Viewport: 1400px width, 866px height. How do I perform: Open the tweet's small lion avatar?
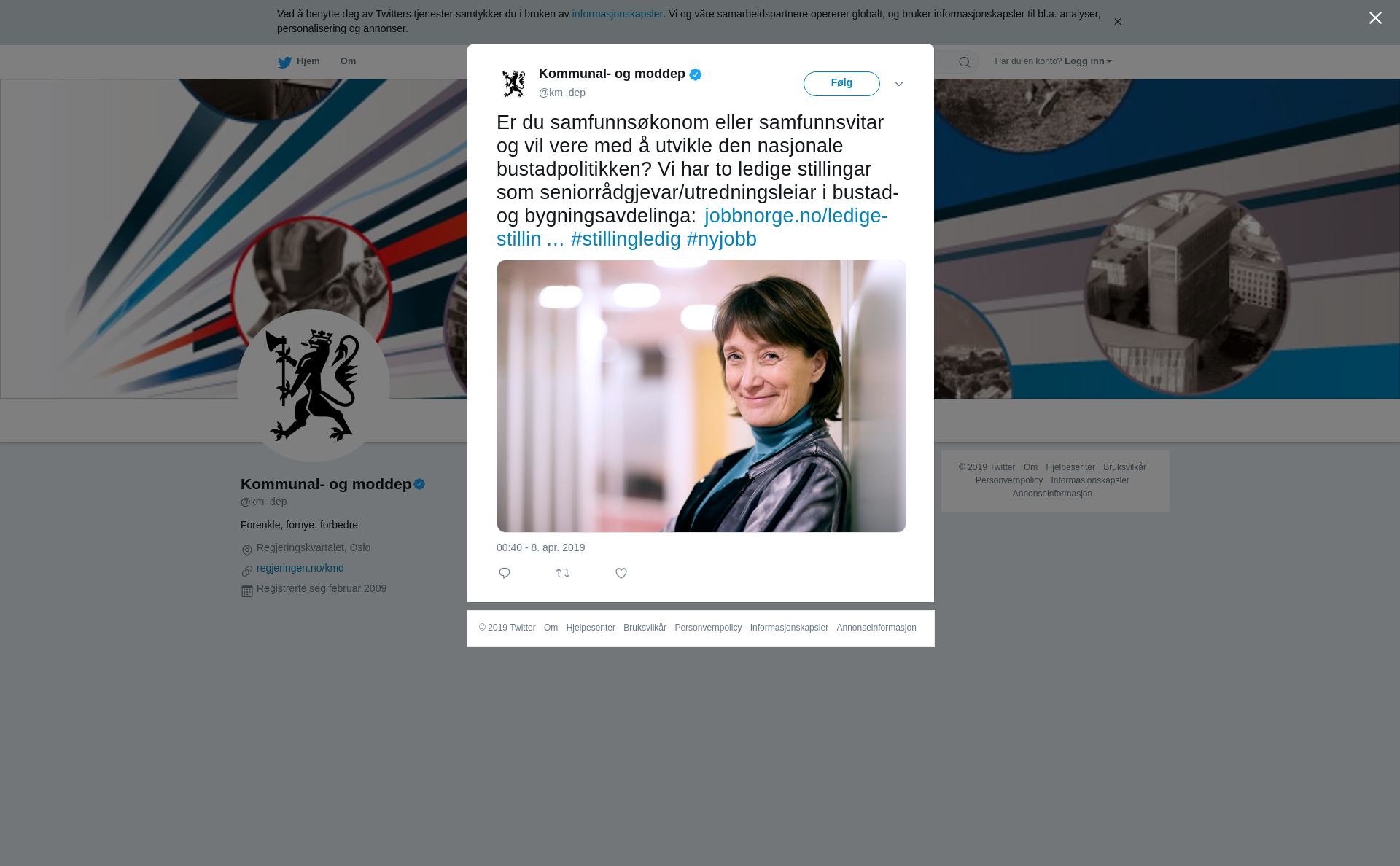coord(514,83)
